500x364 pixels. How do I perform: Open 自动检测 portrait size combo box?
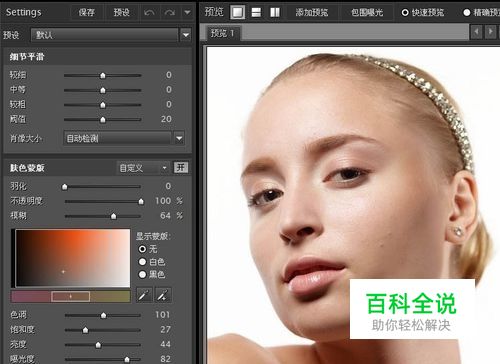click(x=117, y=138)
